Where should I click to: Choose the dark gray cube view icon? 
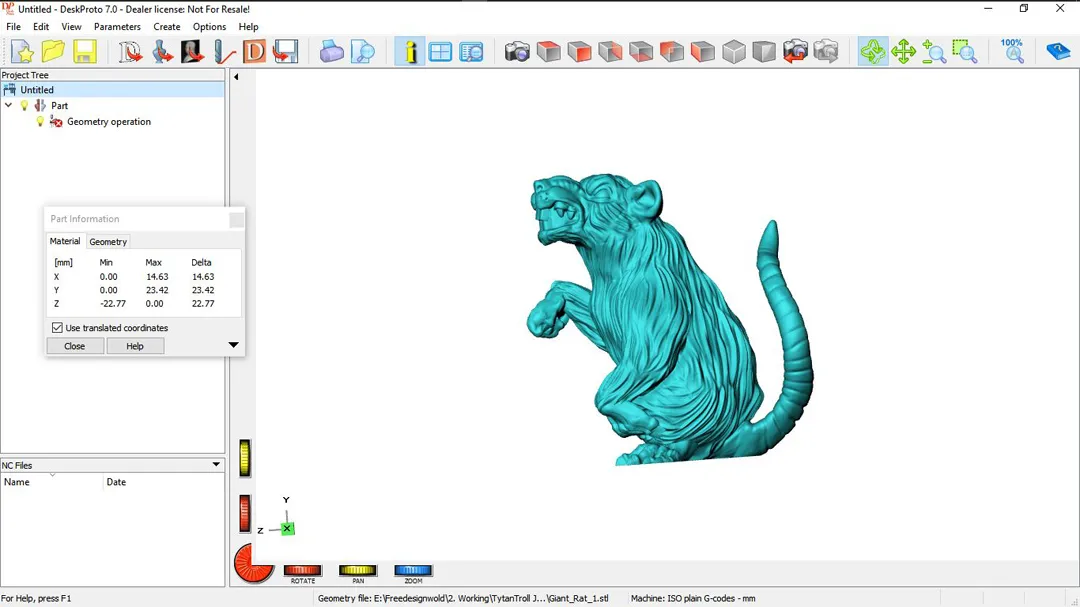click(764, 52)
